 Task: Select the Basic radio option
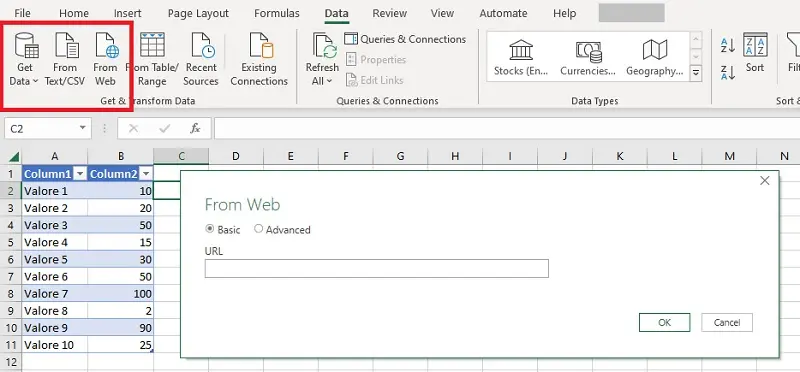209,229
